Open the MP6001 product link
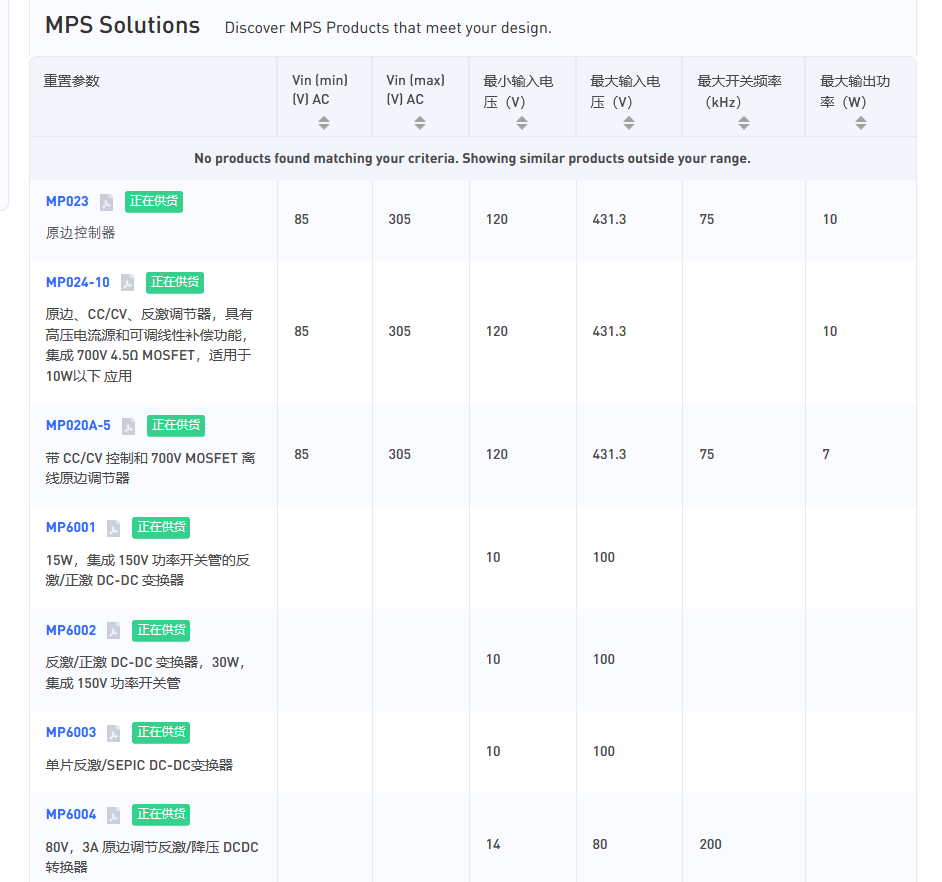Screen dimensions: 942x882 [71, 528]
